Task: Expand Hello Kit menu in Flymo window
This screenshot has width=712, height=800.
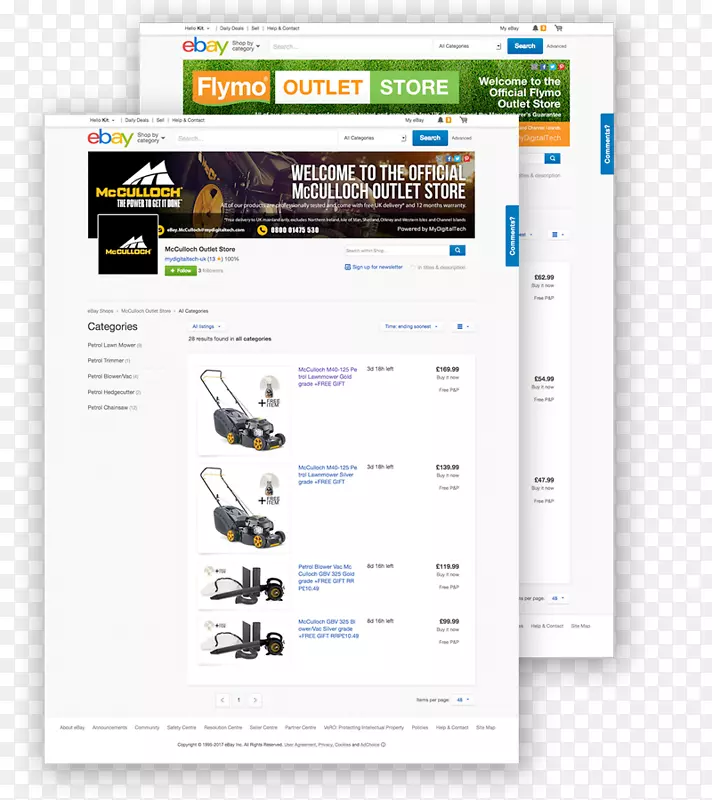Action: [x=197, y=29]
